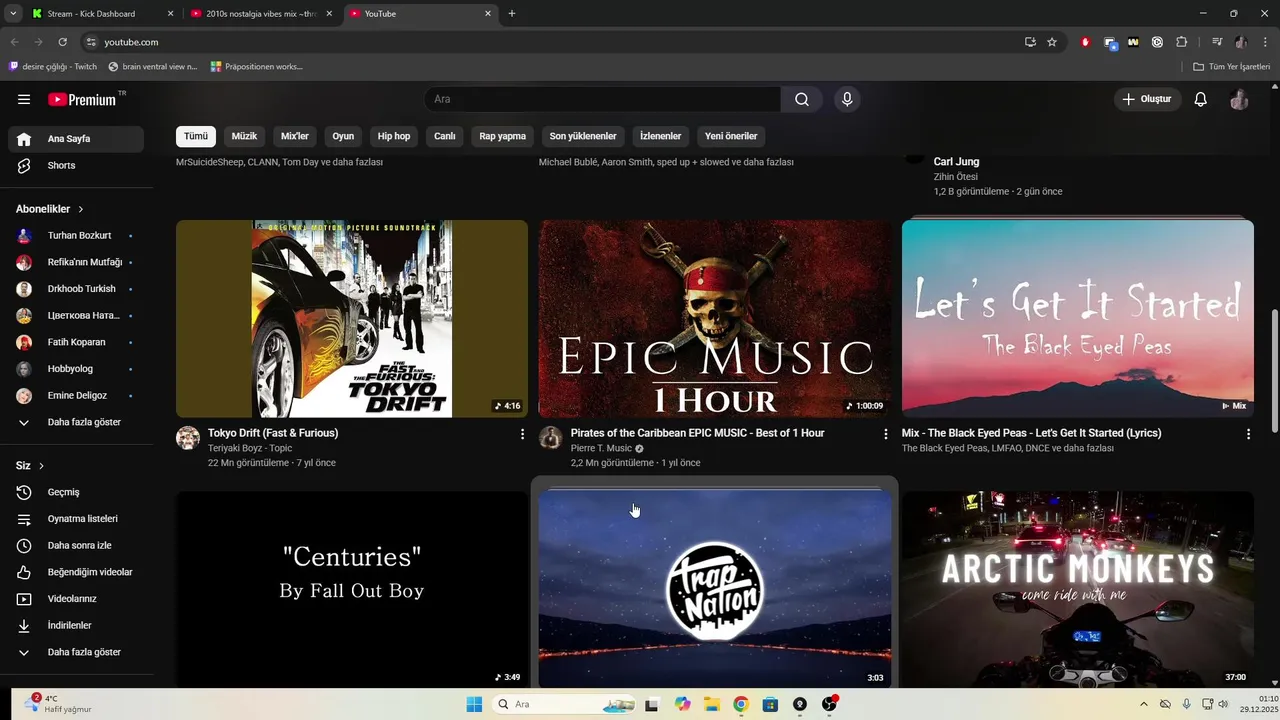Select the Son yüklenenler chip
The width and height of the screenshot is (1280, 720).
(583, 136)
